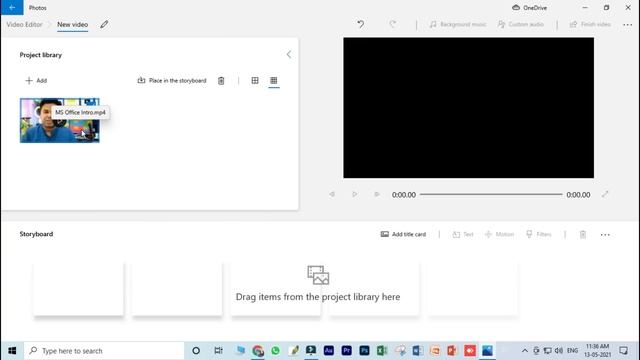Click Finish video button

(x=590, y=24)
